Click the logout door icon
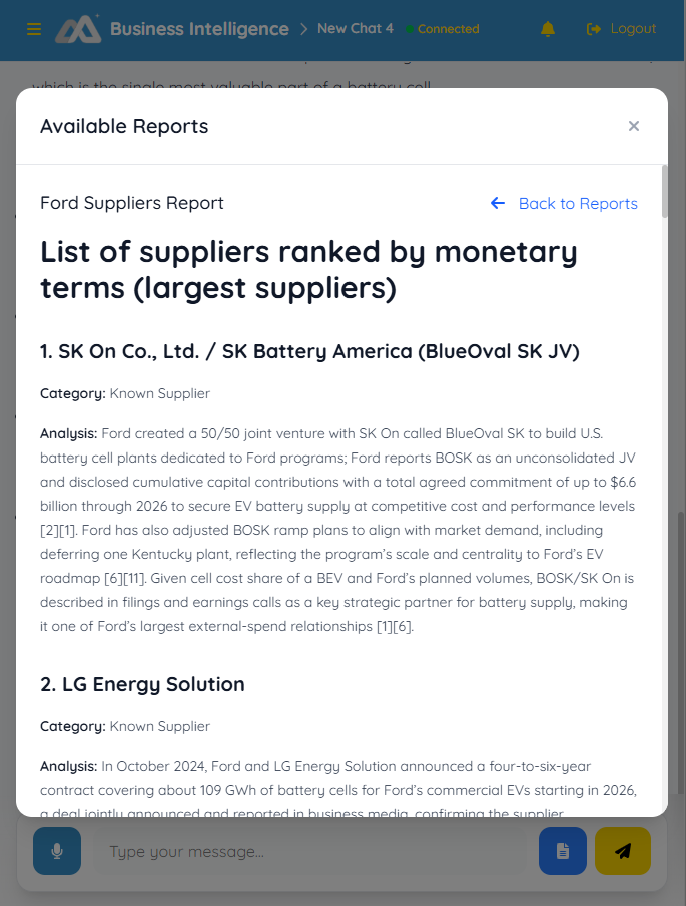The image size is (686, 906). [x=594, y=29]
